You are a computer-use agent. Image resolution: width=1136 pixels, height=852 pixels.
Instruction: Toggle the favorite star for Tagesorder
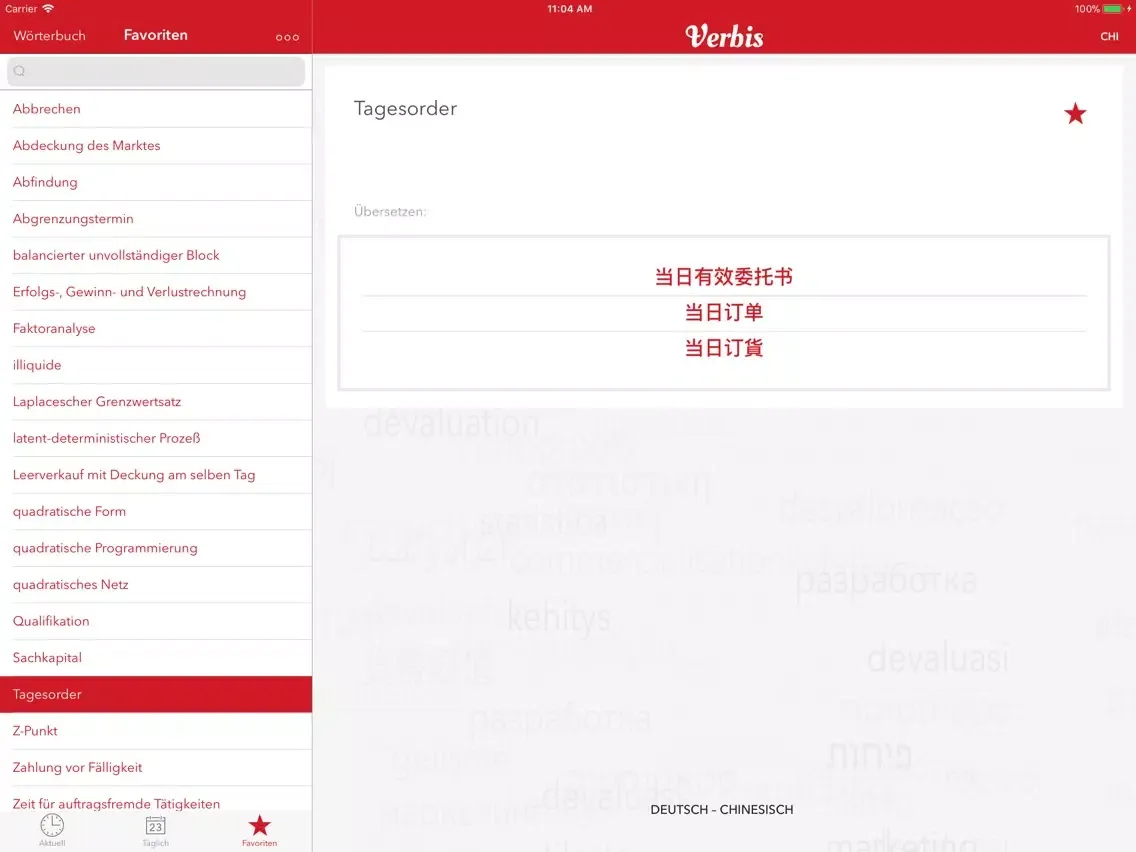pyautogui.click(x=1075, y=113)
